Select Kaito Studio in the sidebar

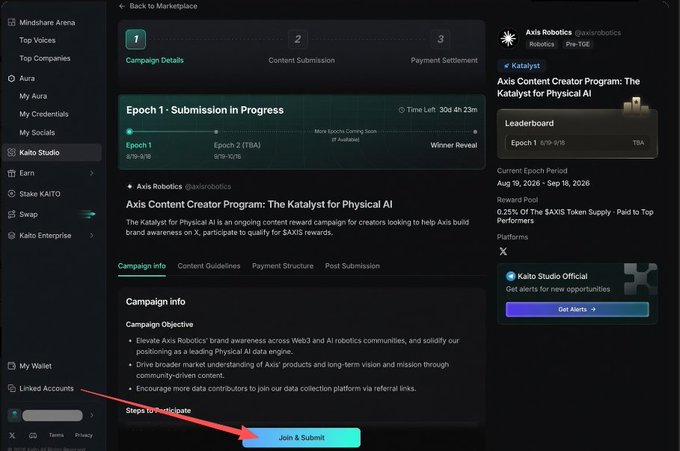[x=52, y=153]
